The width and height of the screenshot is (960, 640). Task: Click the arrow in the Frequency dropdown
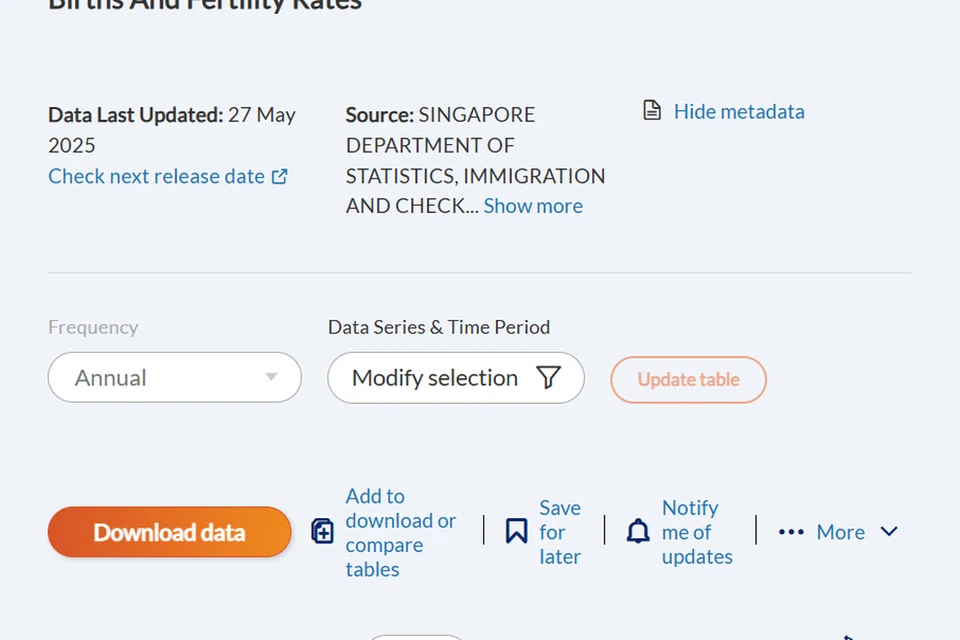(271, 378)
